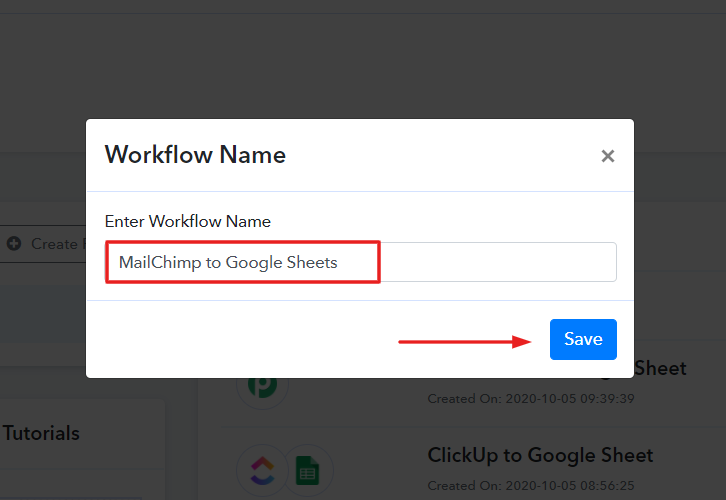The height and width of the screenshot is (500, 726).
Task: Close the Workflow Name dialog
Action: [607, 156]
